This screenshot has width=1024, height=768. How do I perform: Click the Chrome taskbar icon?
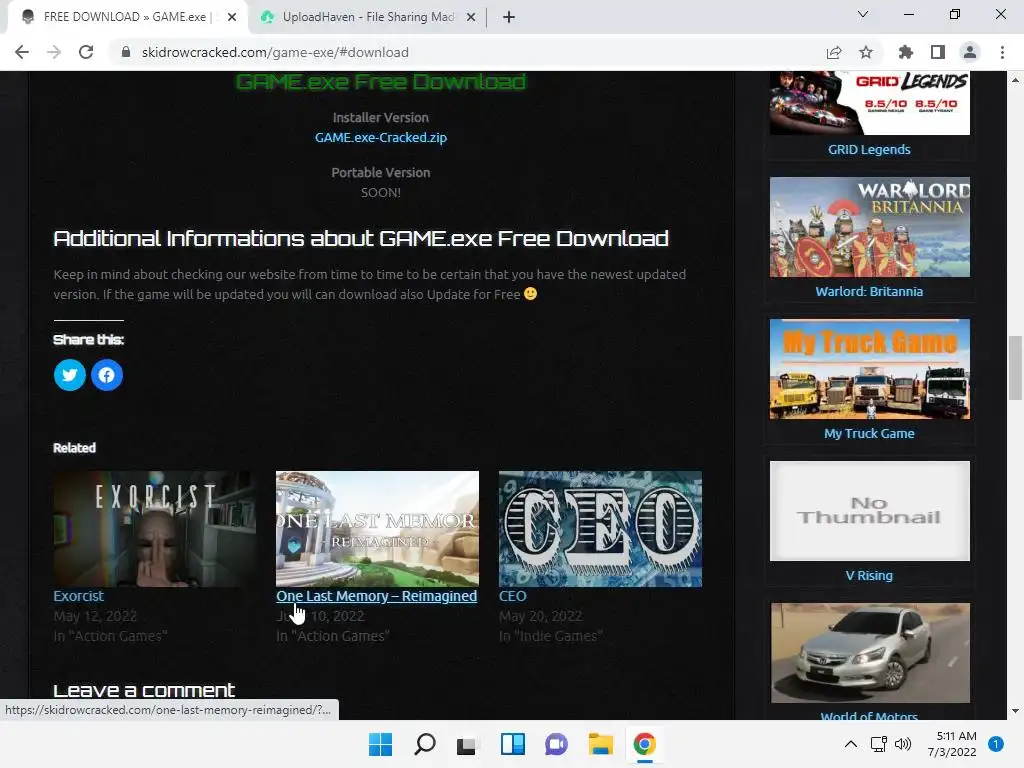[x=645, y=744]
